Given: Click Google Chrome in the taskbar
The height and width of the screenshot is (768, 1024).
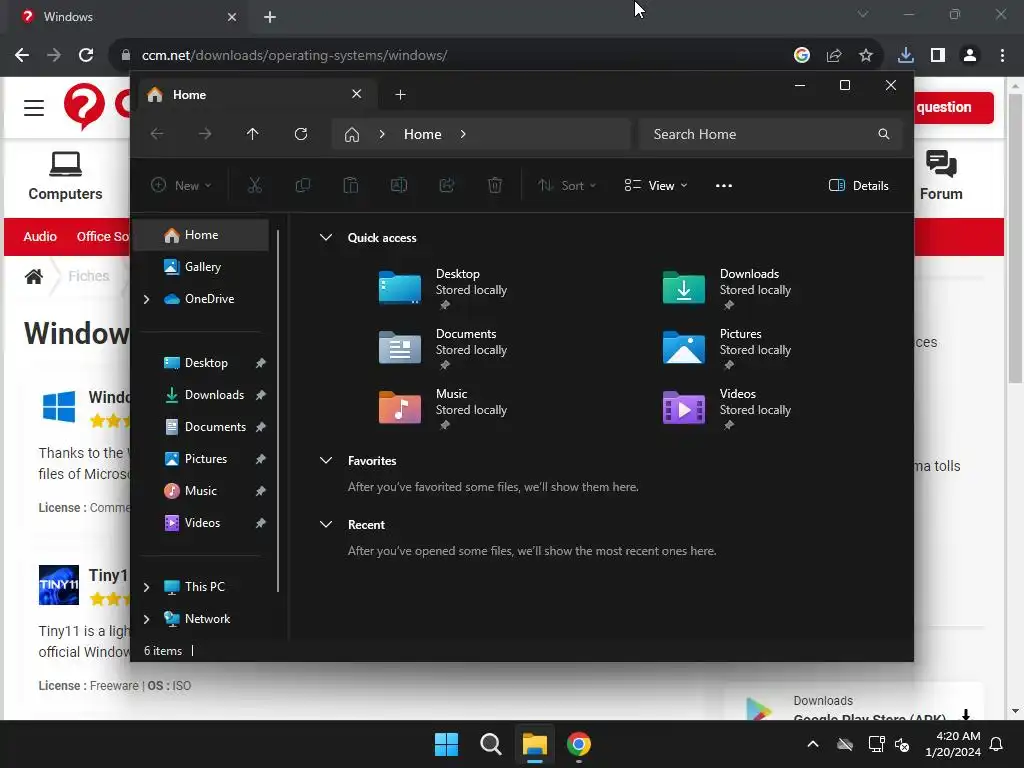Looking at the screenshot, I should pos(579,744).
